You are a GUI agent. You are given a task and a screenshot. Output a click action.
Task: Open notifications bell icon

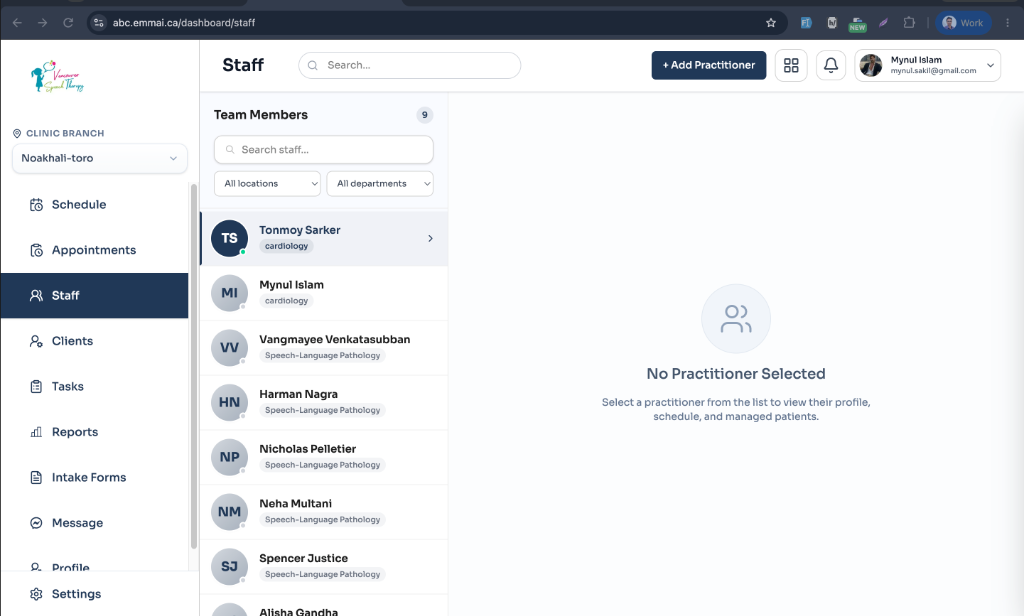tap(831, 65)
